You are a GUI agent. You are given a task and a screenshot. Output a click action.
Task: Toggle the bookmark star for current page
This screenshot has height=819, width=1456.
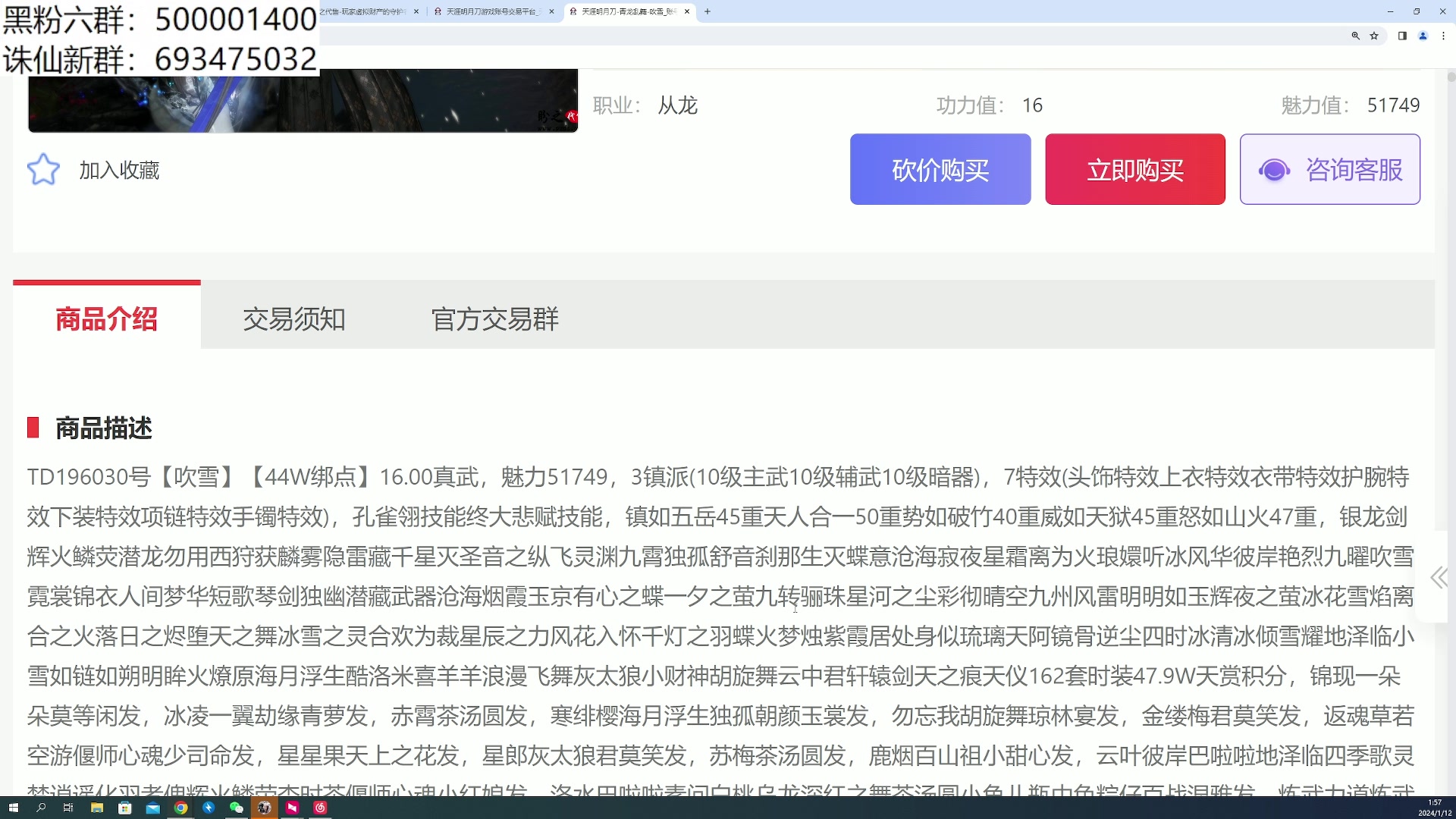(1374, 36)
